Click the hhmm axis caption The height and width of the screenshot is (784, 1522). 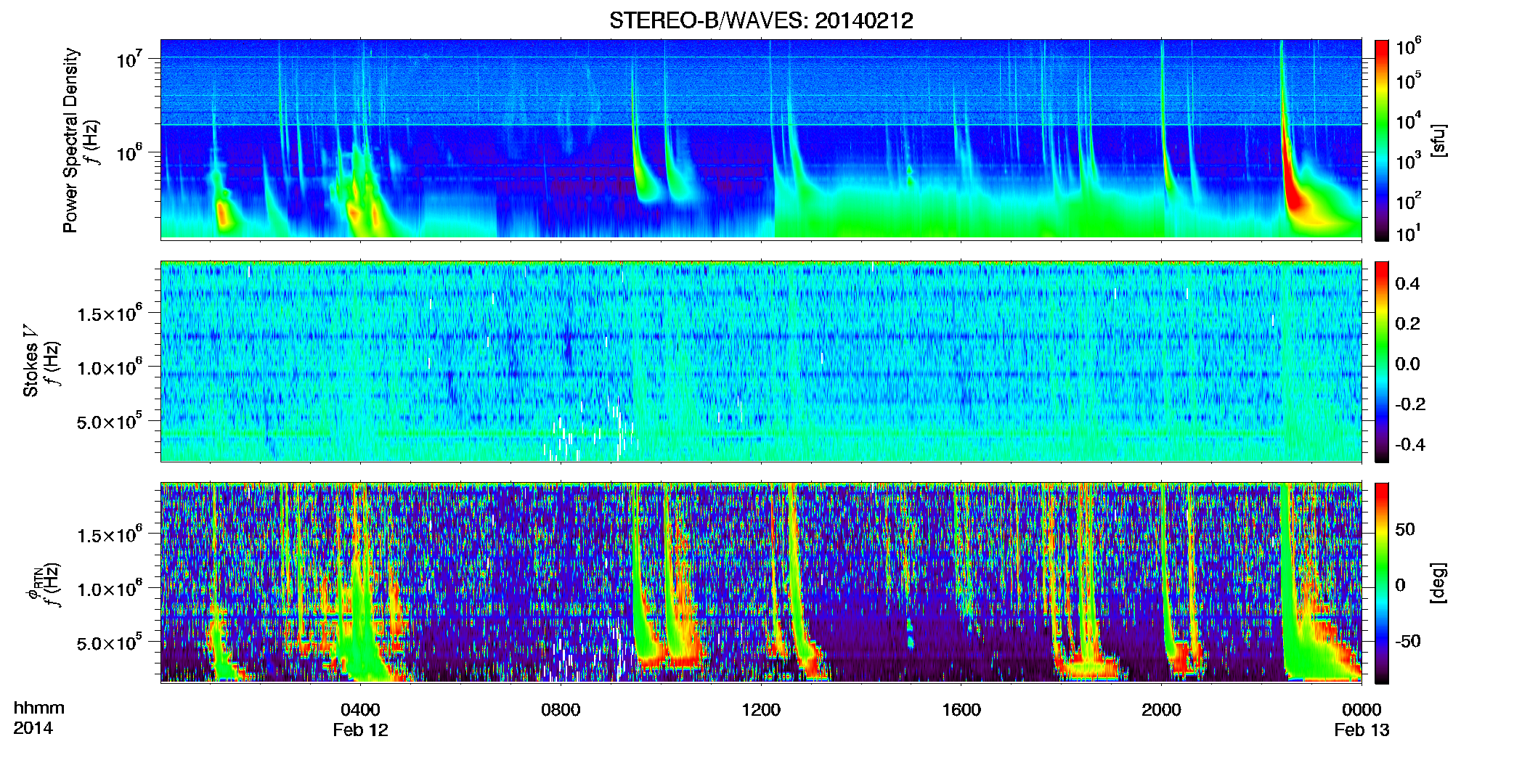coord(39,708)
